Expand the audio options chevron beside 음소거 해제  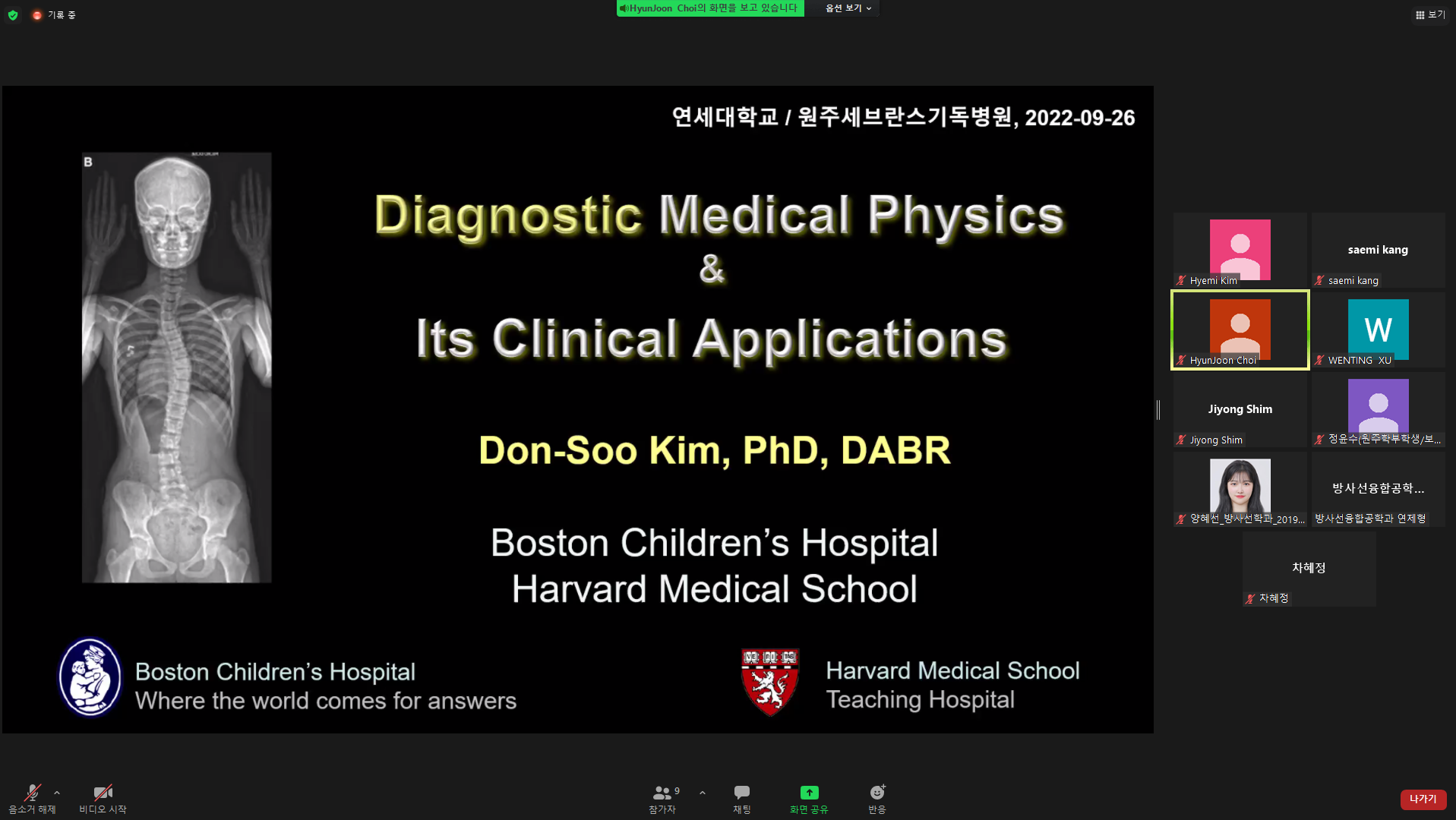coord(57,793)
